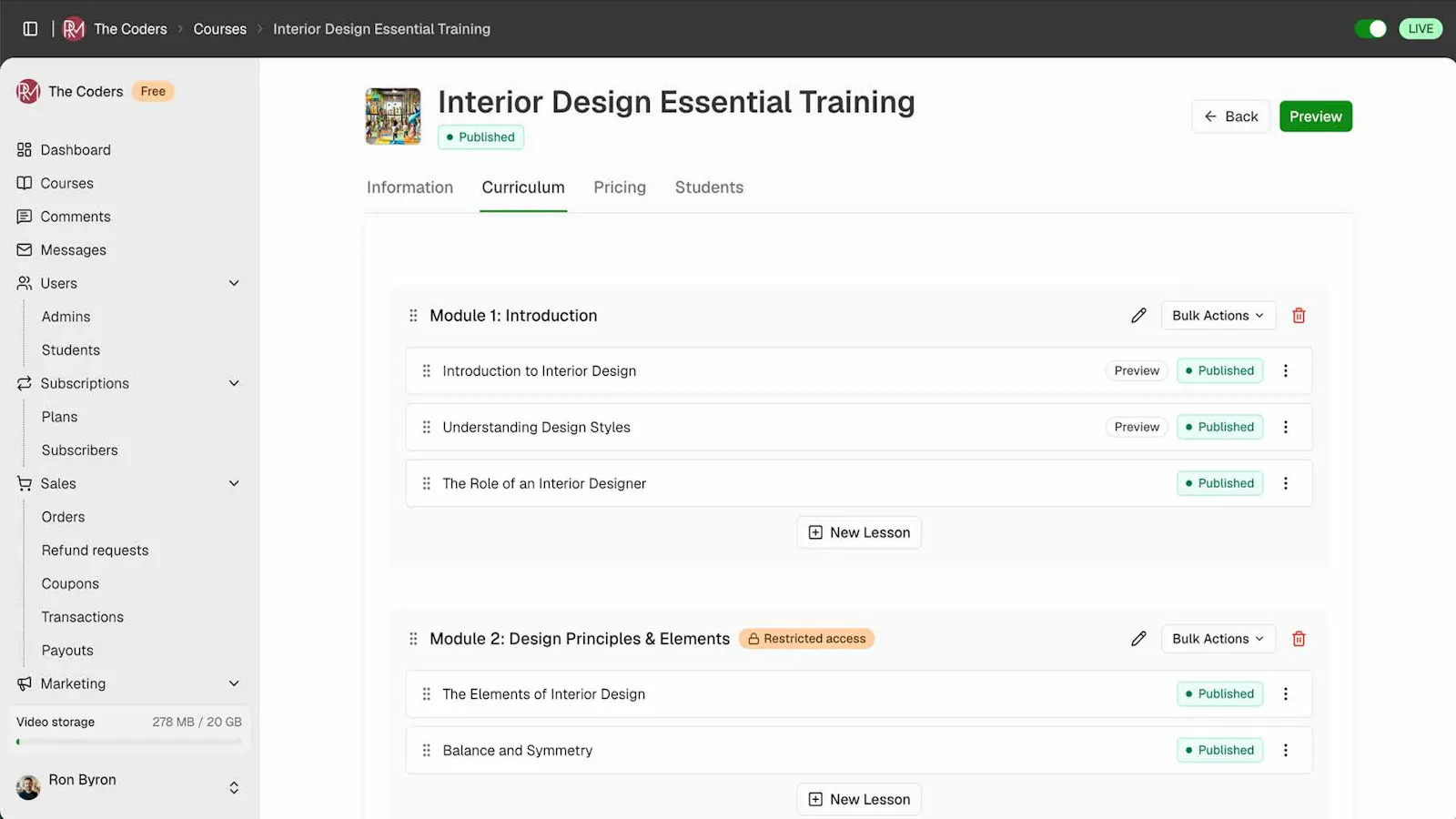Open Coupons under Sales
1456x819 pixels.
(70, 583)
